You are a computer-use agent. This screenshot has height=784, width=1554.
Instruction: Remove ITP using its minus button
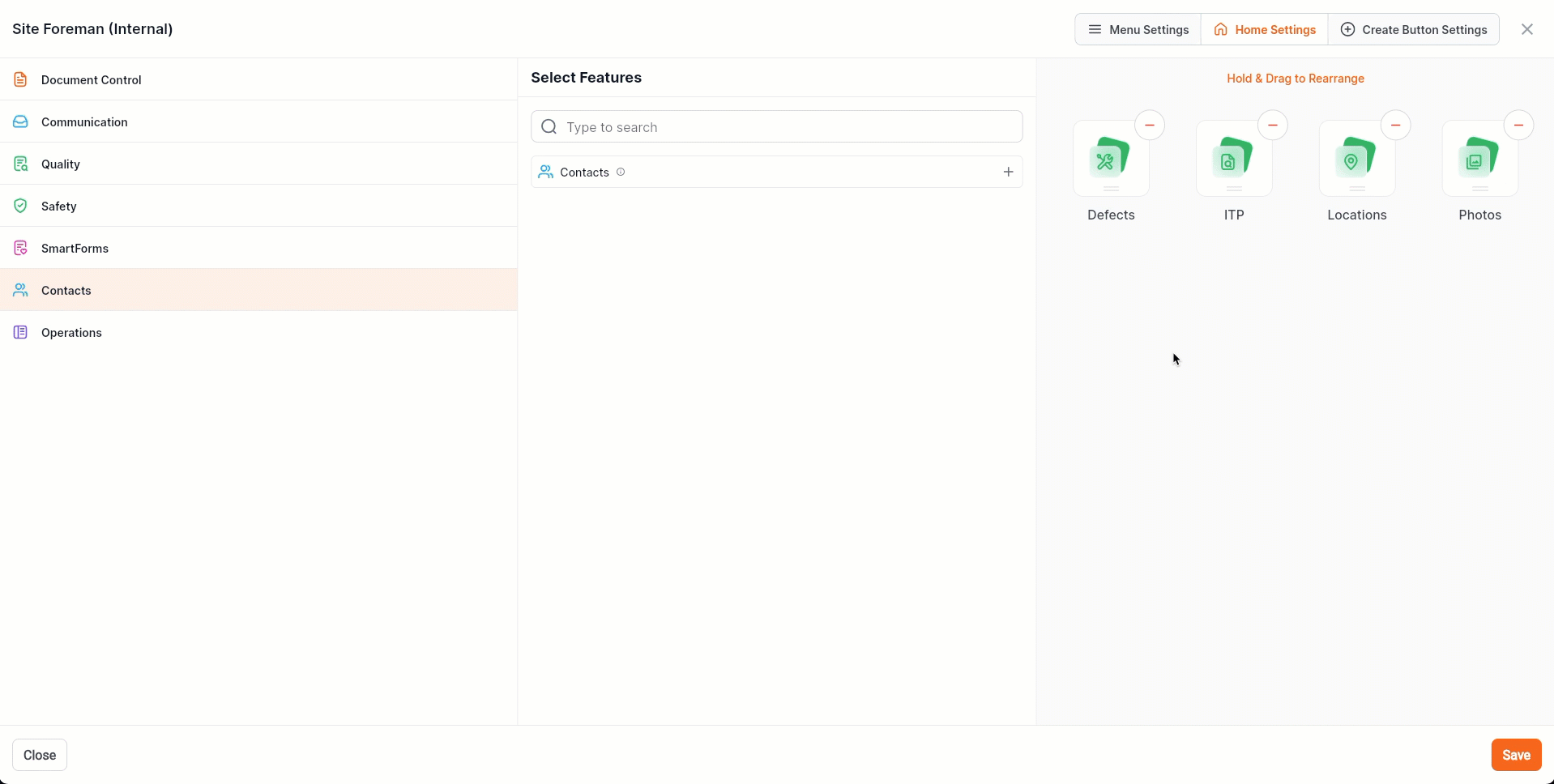click(x=1272, y=126)
